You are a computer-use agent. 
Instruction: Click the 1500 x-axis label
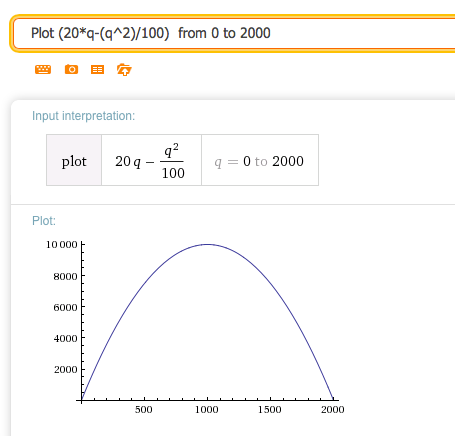click(x=270, y=409)
